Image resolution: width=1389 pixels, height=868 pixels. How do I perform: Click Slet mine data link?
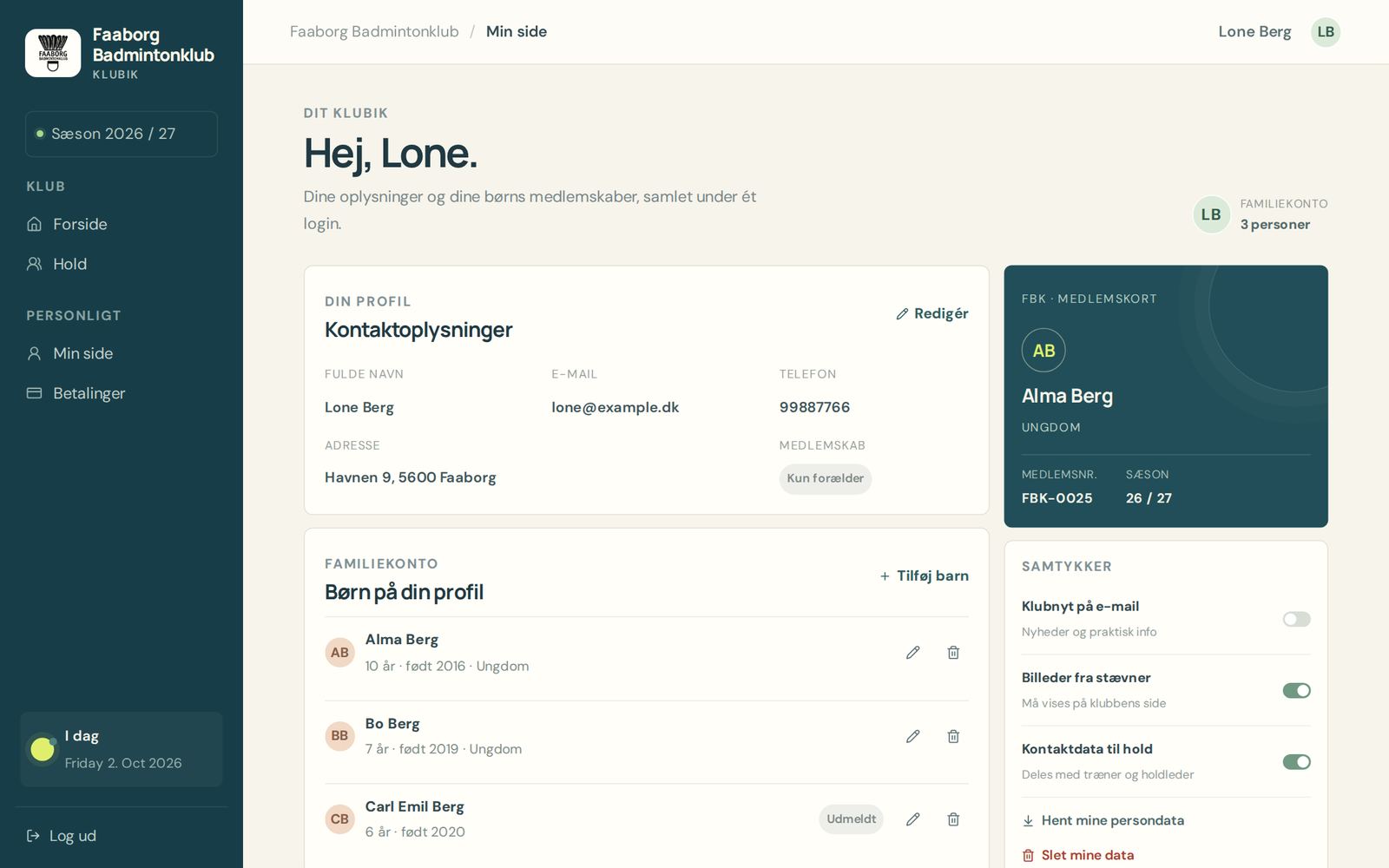1078,855
